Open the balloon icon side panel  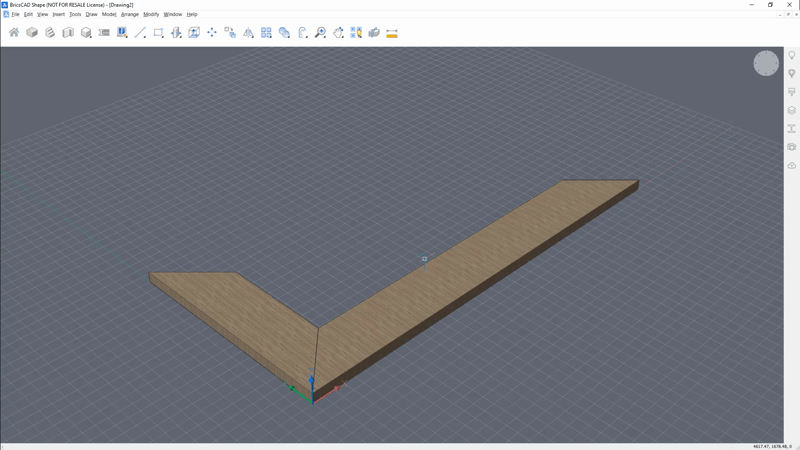coord(792,73)
